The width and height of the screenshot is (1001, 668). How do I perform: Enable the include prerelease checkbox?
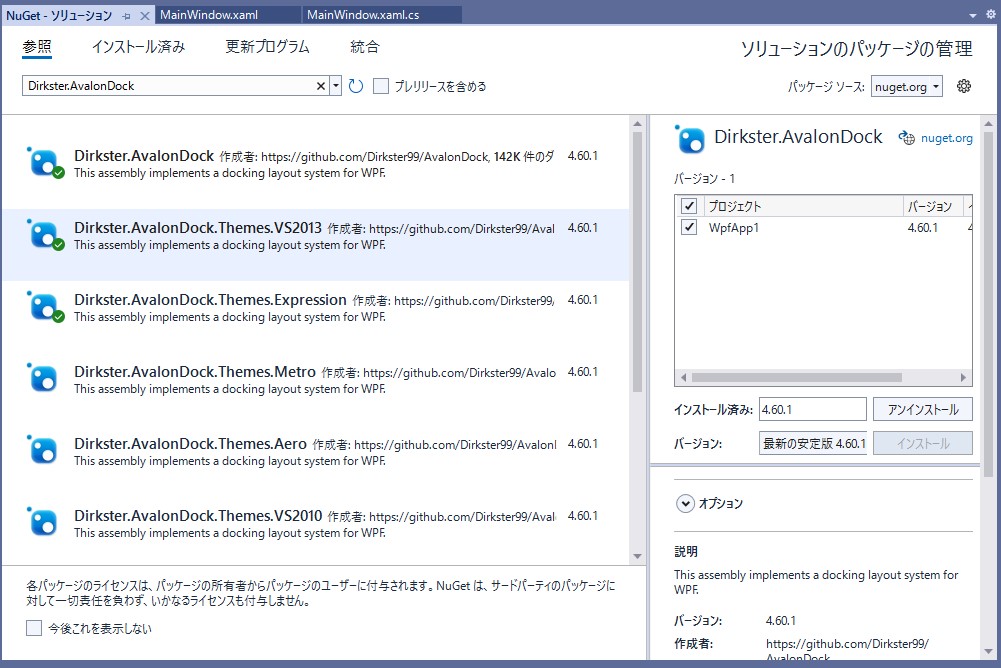tap(380, 86)
